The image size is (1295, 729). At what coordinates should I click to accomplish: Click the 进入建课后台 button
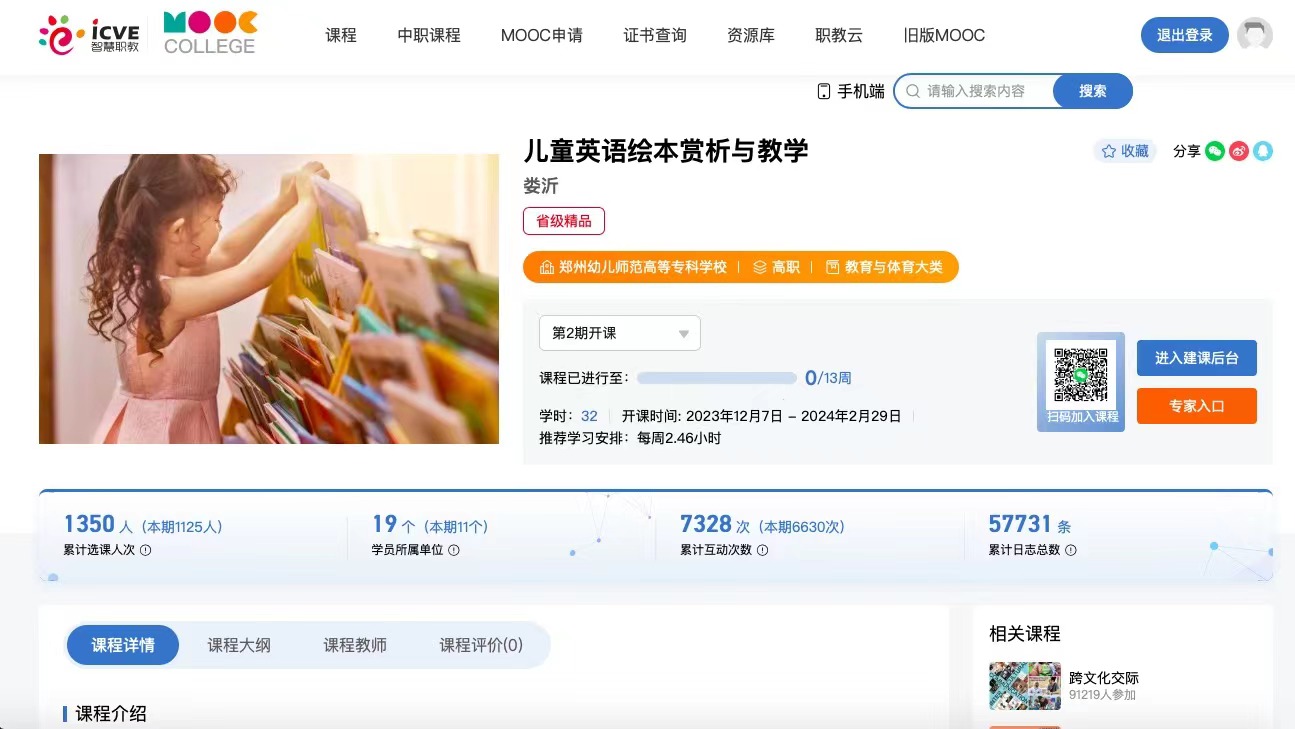click(x=1197, y=358)
